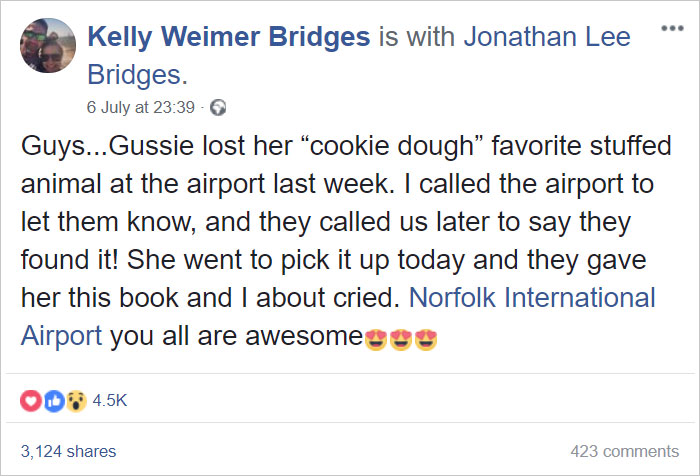Viewport: 700px width, 476px height.
Task: Click the word Airport in tagged link
Action: (62, 336)
